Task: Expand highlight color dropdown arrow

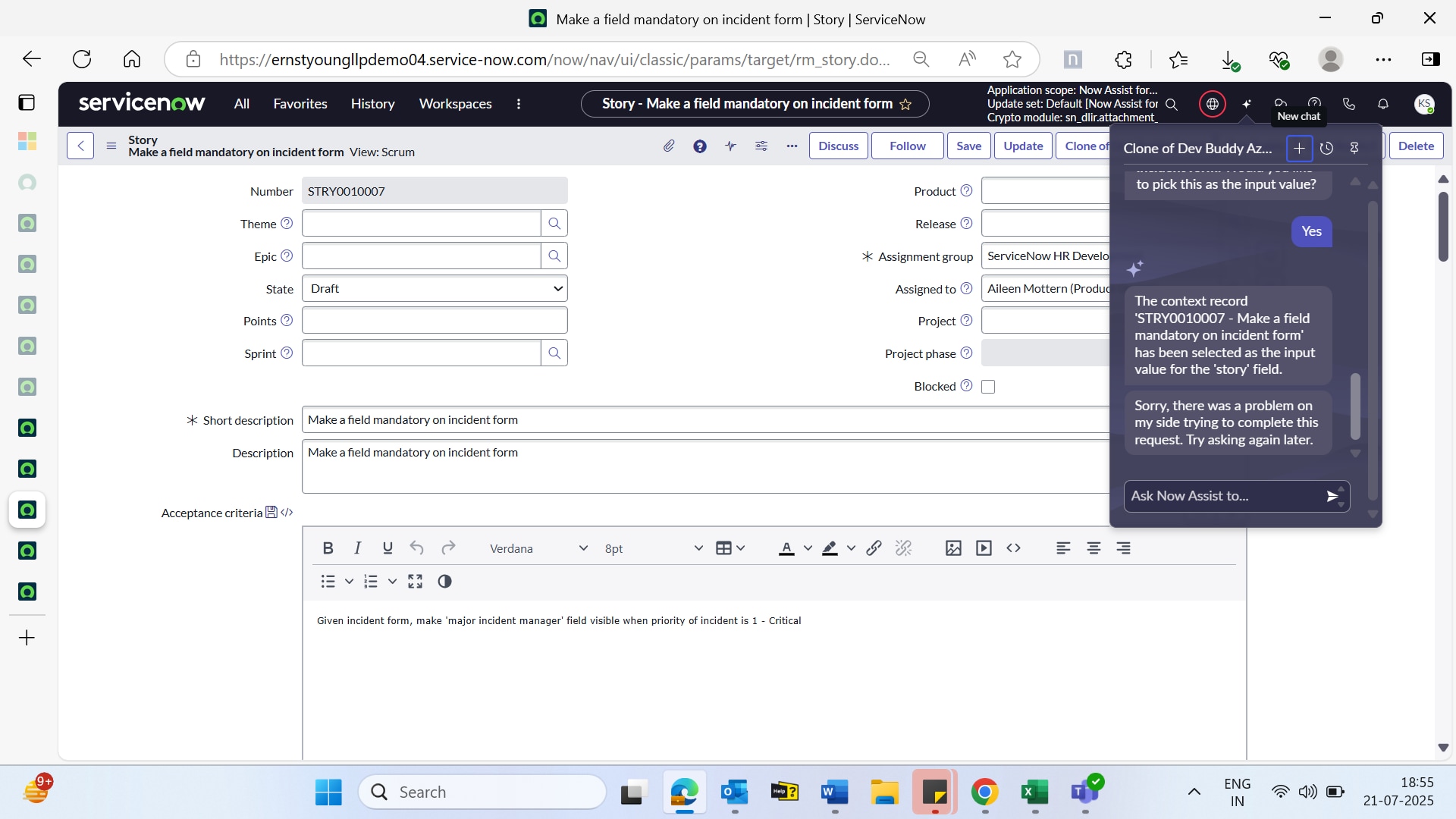Action: point(851,548)
